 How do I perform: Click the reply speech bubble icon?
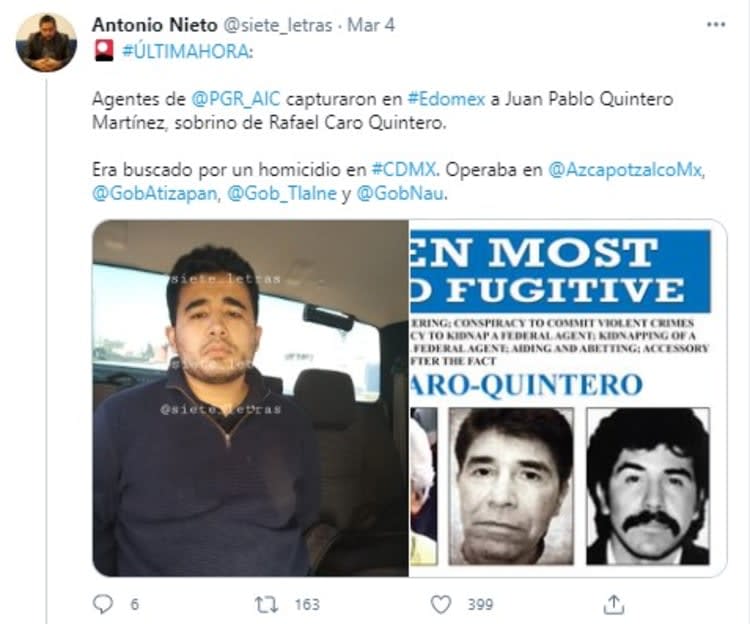pos(102,604)
